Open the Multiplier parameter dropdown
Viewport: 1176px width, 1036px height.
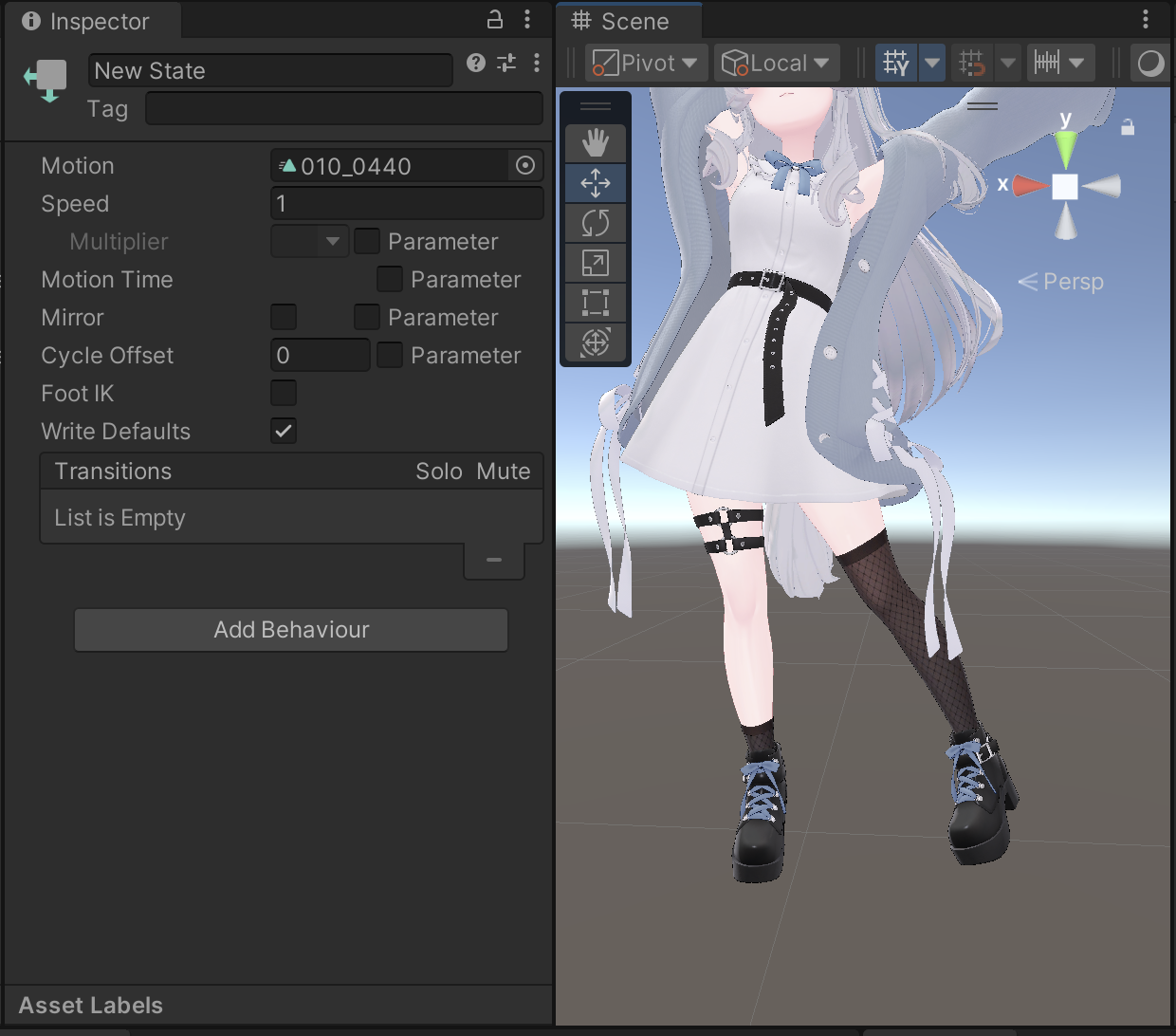pyautogui.click(x=309, y=241)
